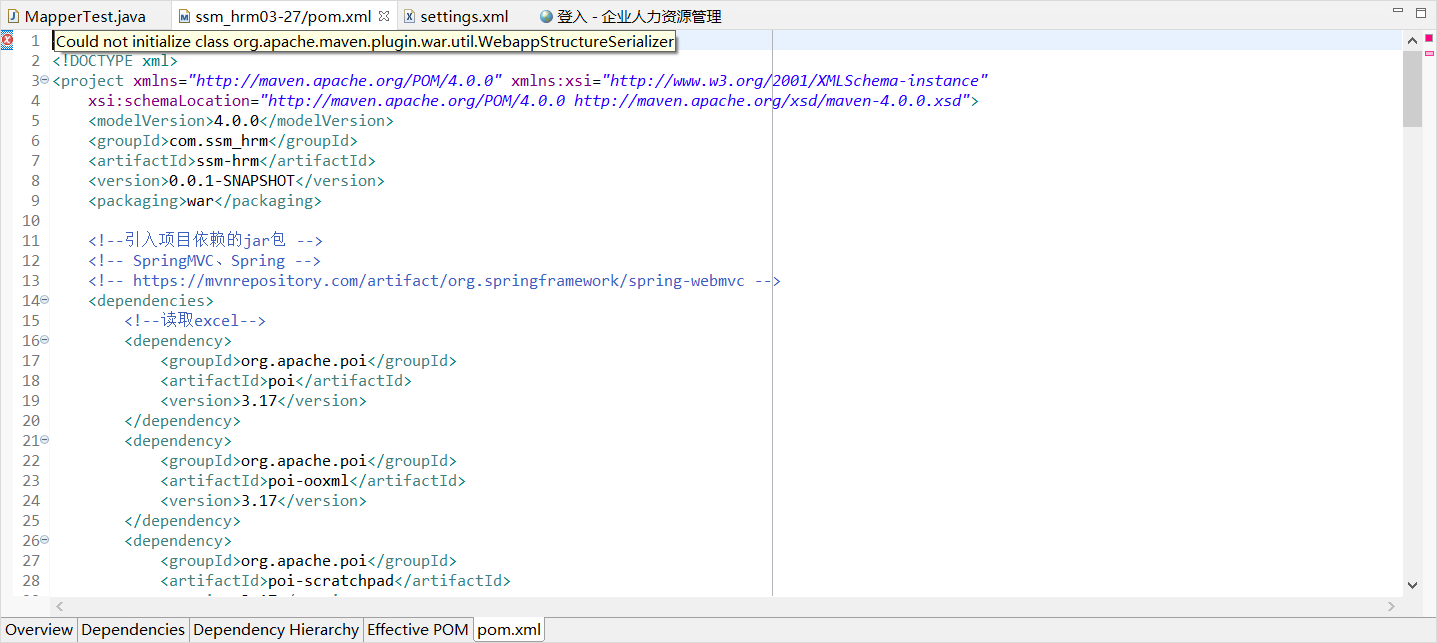The image size is (1437, 643).
Task: Switch to the Dependencies tab
Action: [x=132, y=630]
